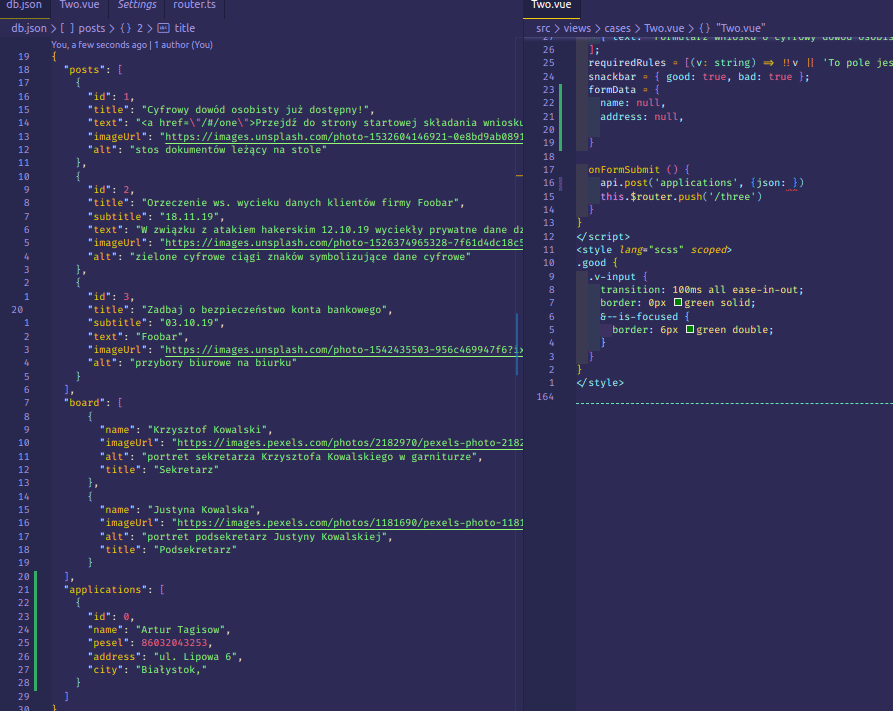
Task: Click the src breadcrumb in right editor
Action: [543, 28]
